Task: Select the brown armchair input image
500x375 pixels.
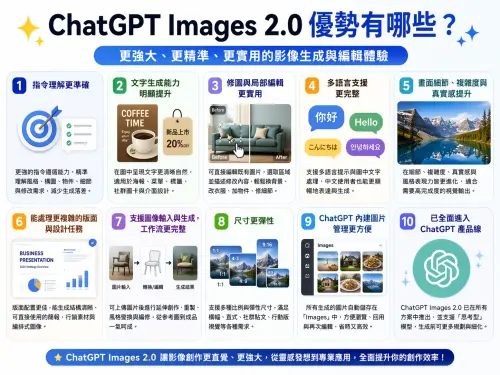Action: (x=121, y=263)
